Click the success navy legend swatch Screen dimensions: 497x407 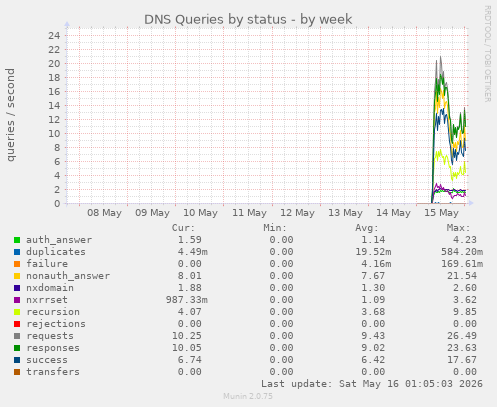click(x=17, y=360)
